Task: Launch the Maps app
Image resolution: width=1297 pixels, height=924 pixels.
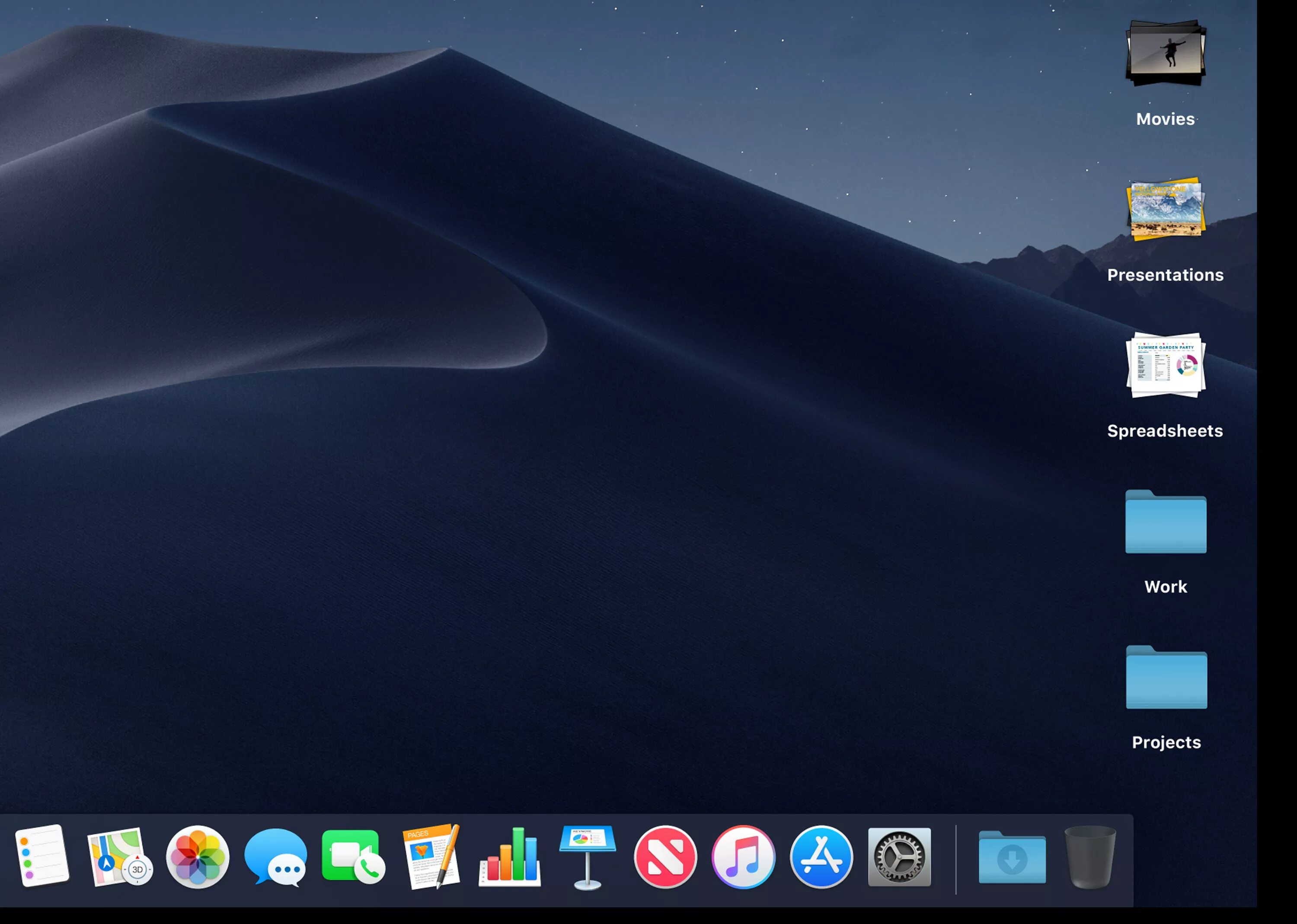Action: (x=119, y=857)
